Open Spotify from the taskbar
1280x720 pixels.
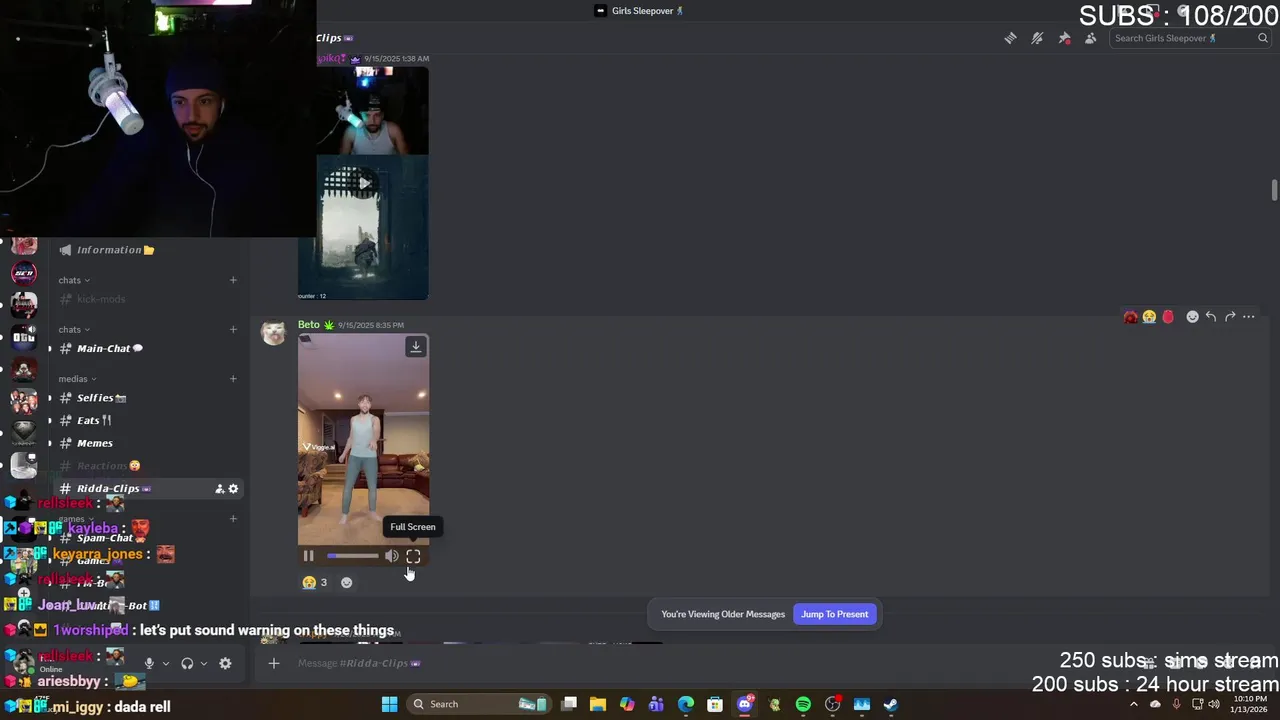click(x=803, y=704)
